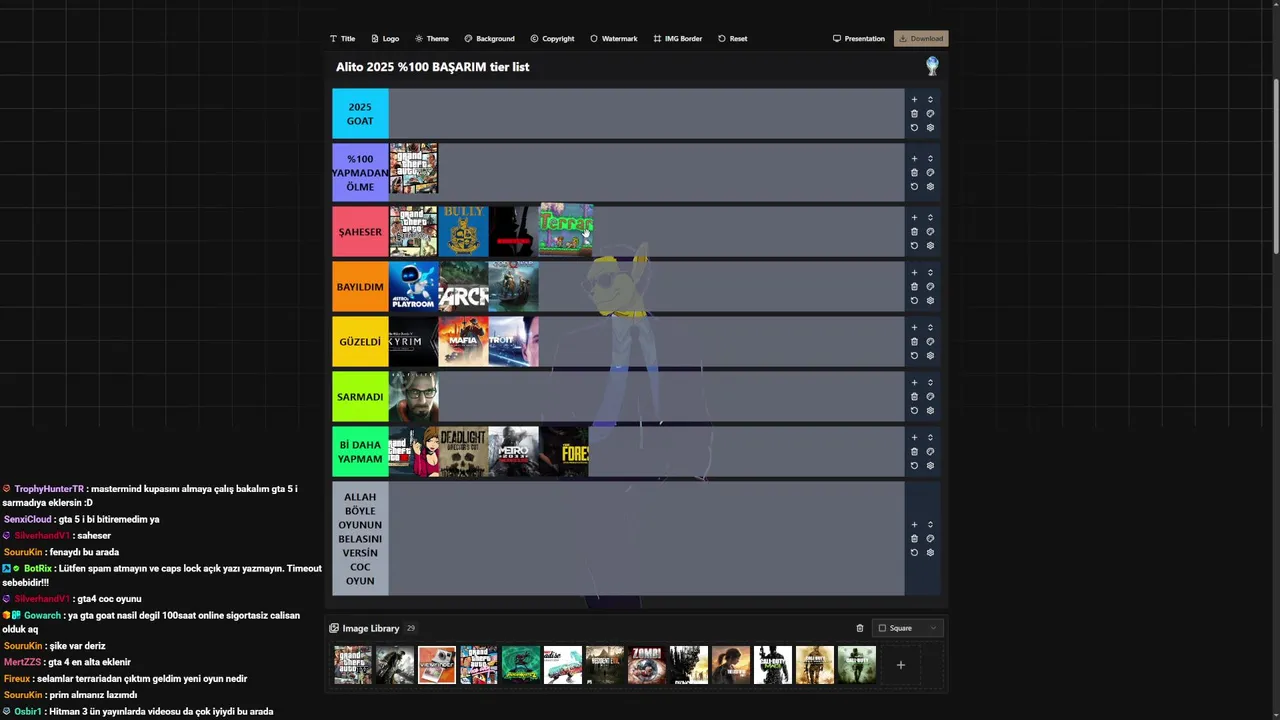
Task: Click plus icon on %100 YAPMADAN ÖLME row
Action: (x=914, y=159)
